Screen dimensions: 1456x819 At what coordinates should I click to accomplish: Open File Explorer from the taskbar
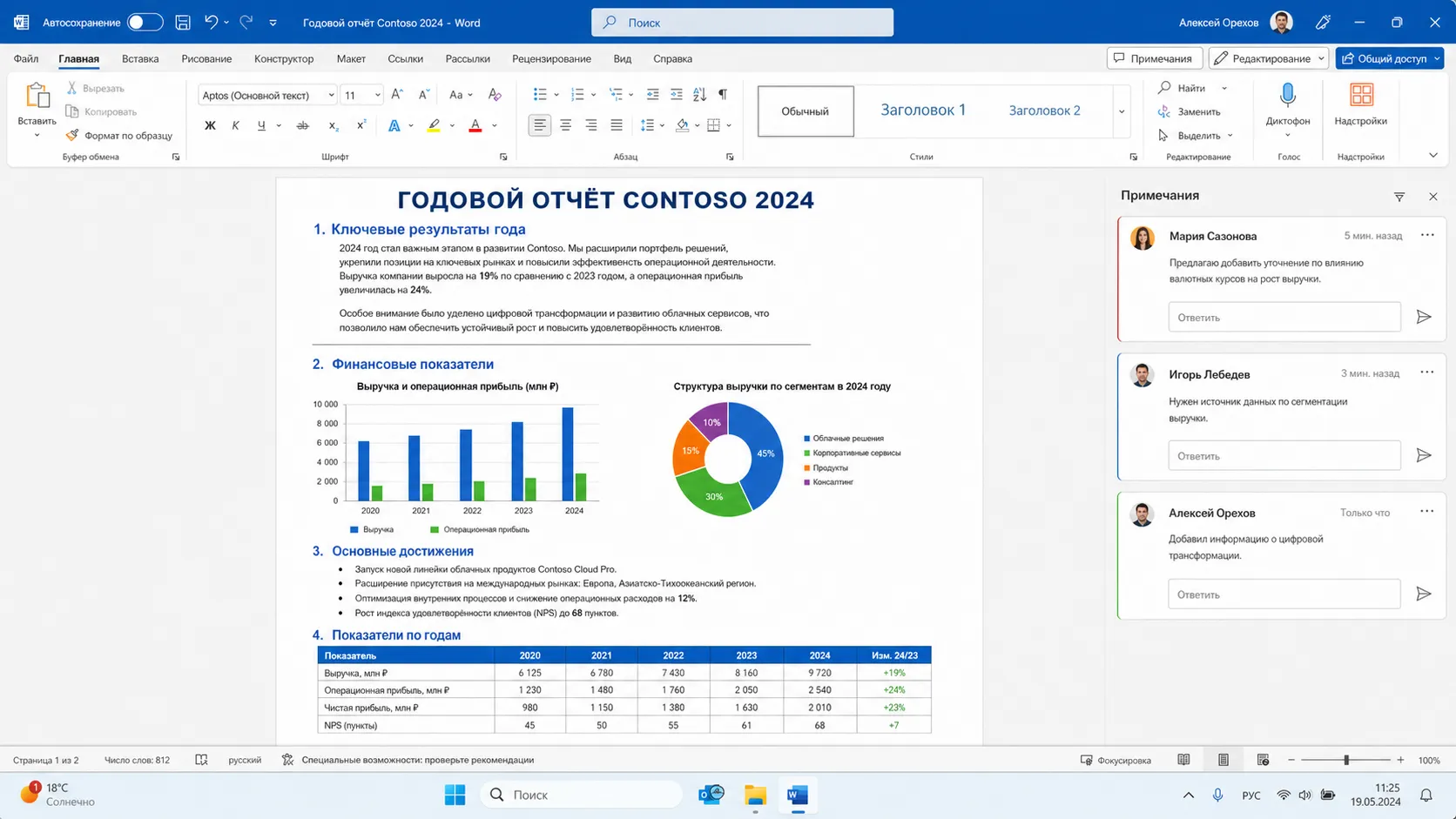tap(755, 795)
